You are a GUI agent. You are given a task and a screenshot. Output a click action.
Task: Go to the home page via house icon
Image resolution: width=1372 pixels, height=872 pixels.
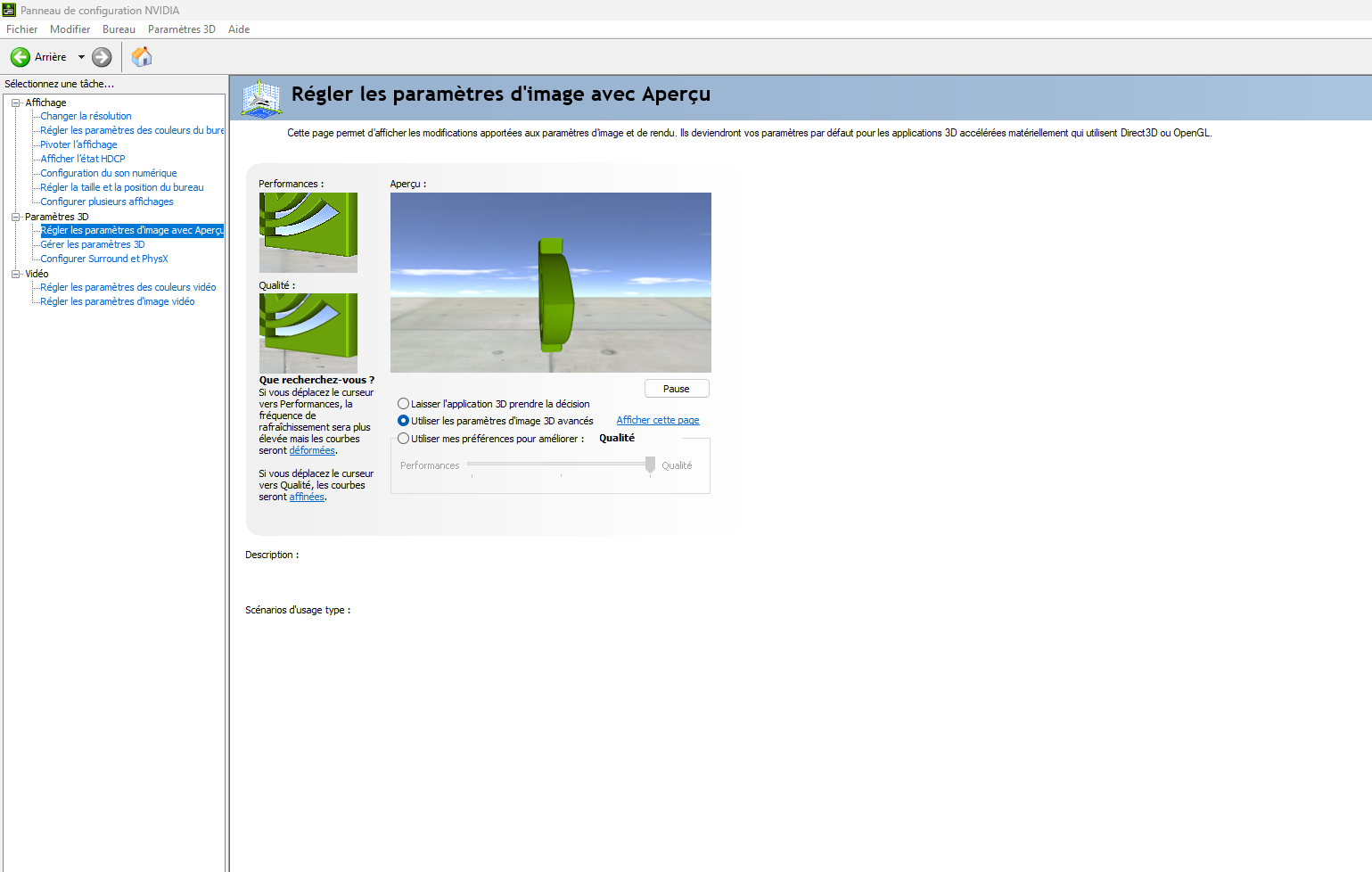142,57
